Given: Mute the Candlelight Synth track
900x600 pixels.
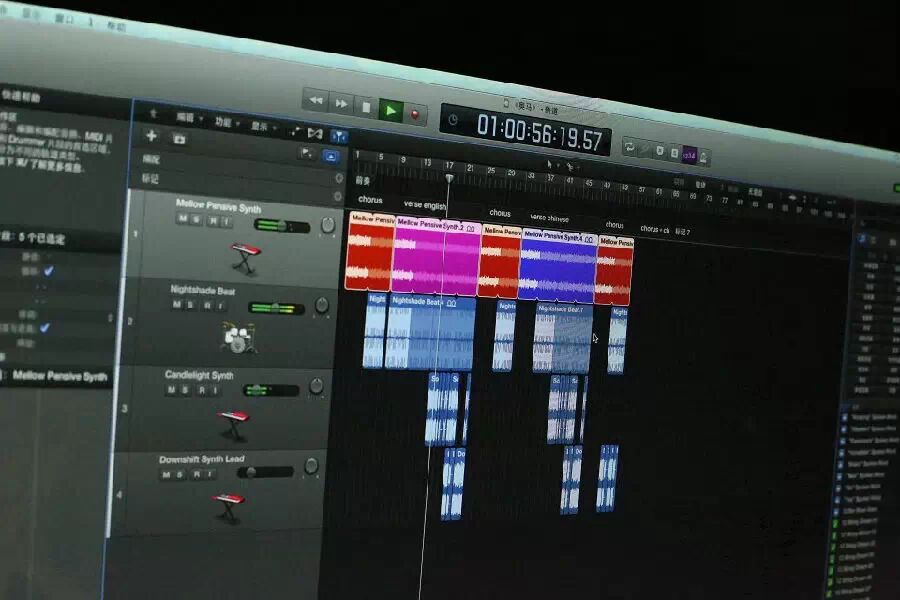Looking at the screenshot, I should [171, 390].
